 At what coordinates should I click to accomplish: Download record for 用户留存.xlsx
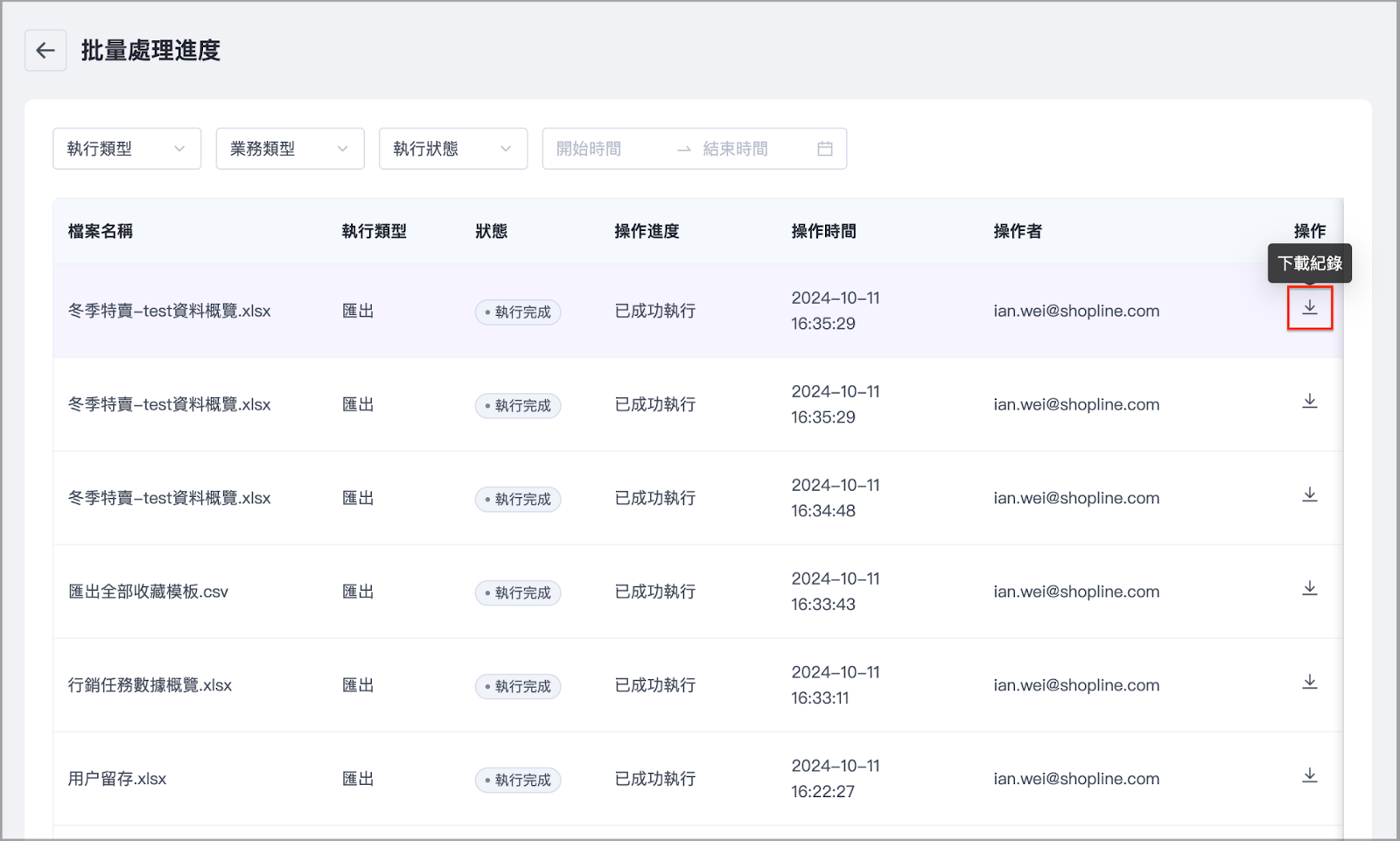click(x=1309, y=776)
